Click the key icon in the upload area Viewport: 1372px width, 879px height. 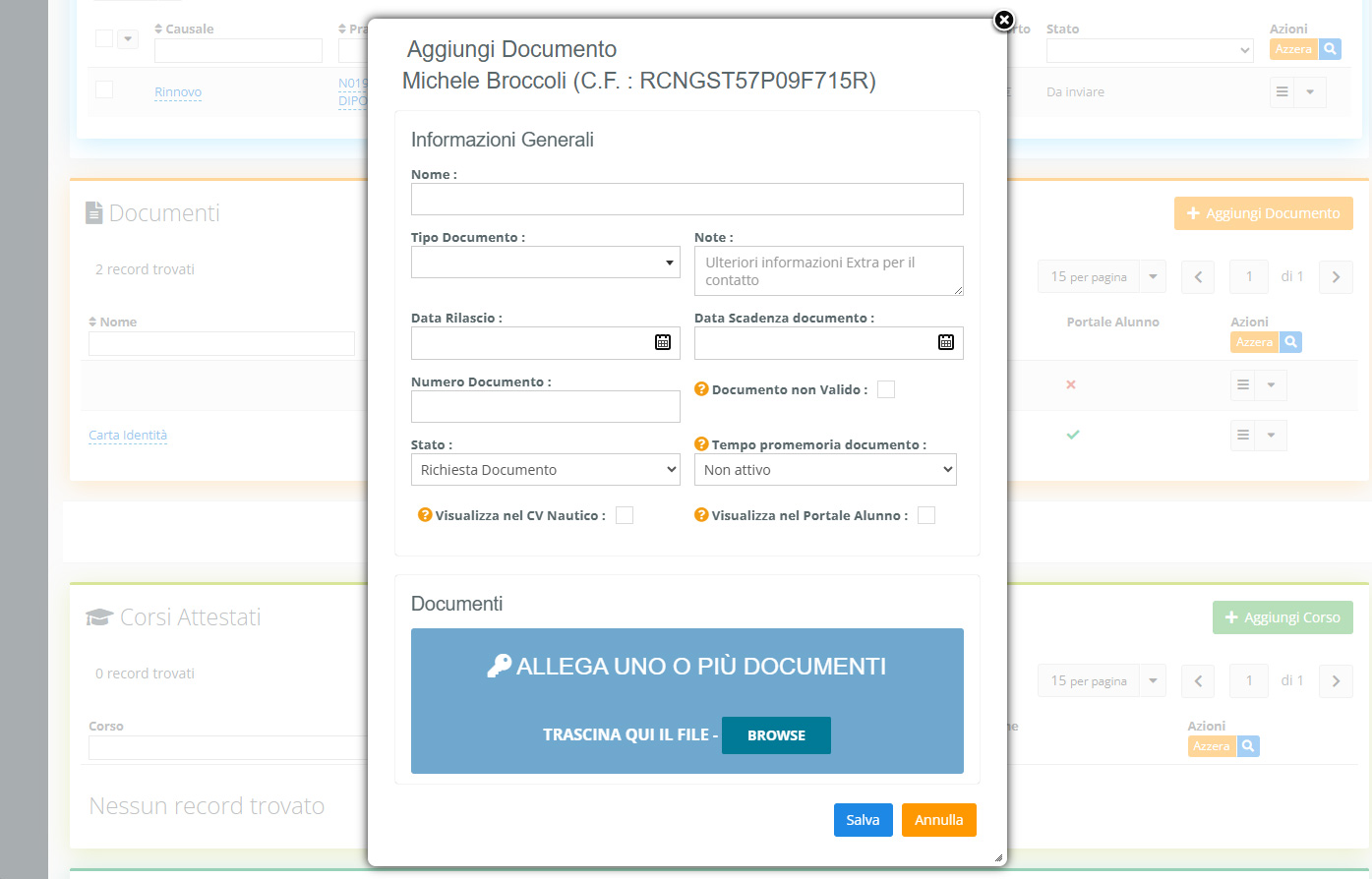[x=500, y=666]
